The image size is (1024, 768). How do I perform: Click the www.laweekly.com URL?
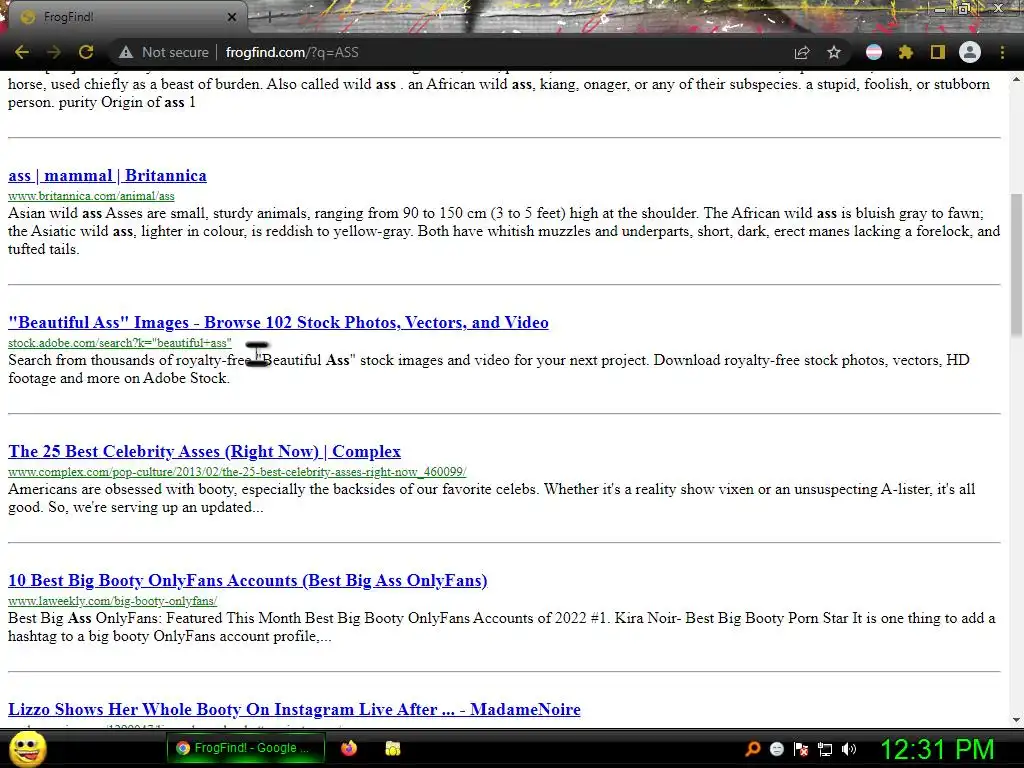point(112,601)
